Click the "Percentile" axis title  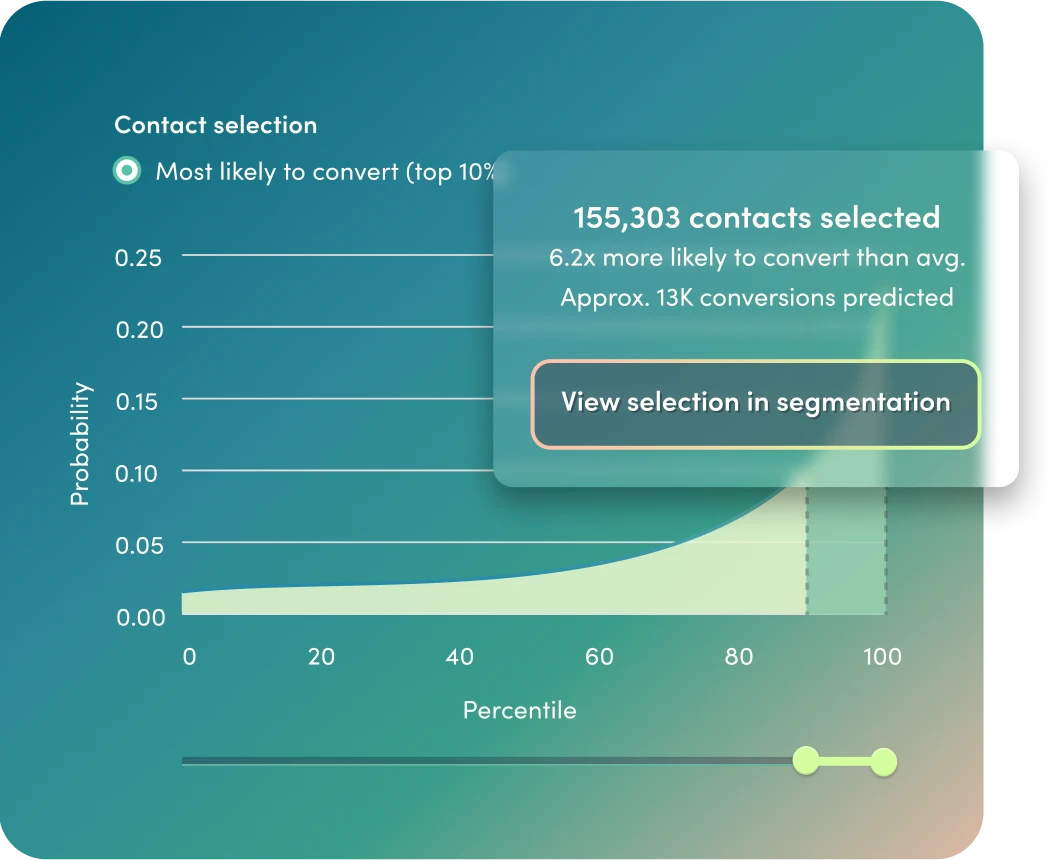pos(519,710)
